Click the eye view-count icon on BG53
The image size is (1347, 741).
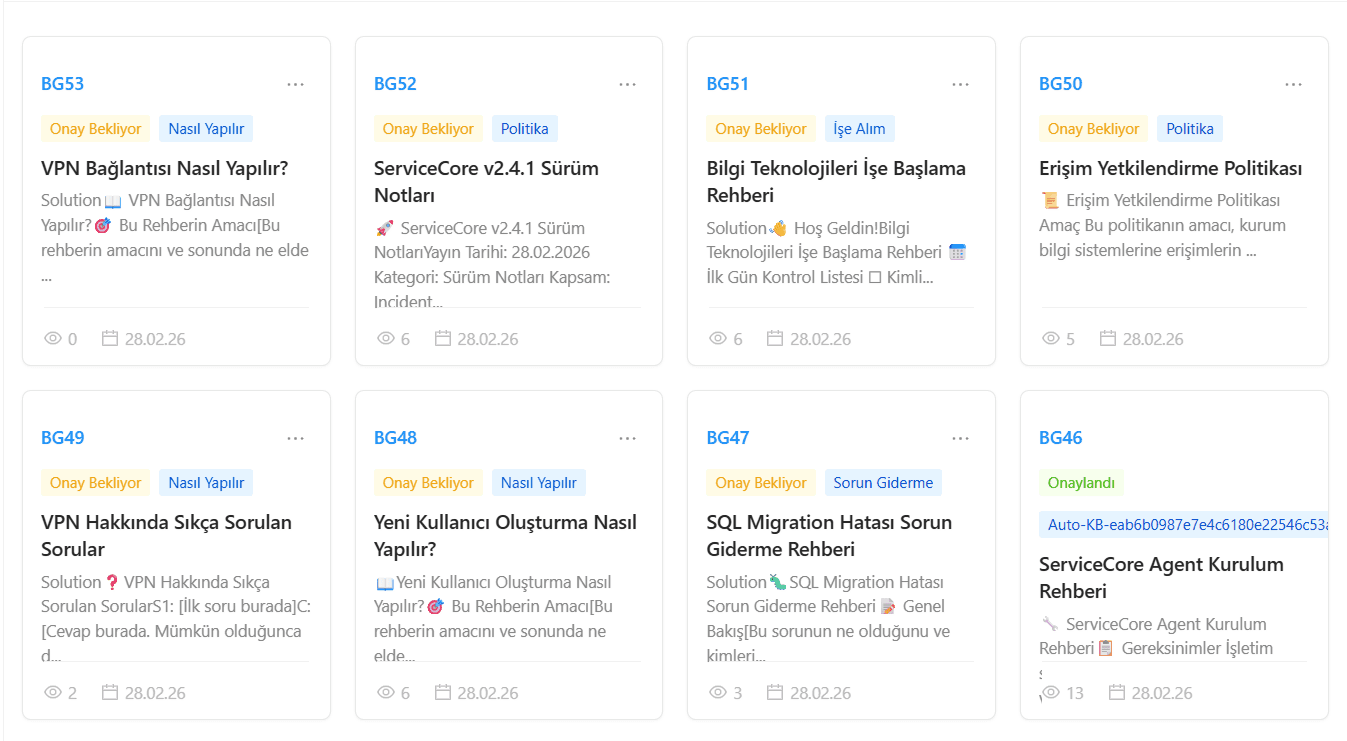coord(53,338)
